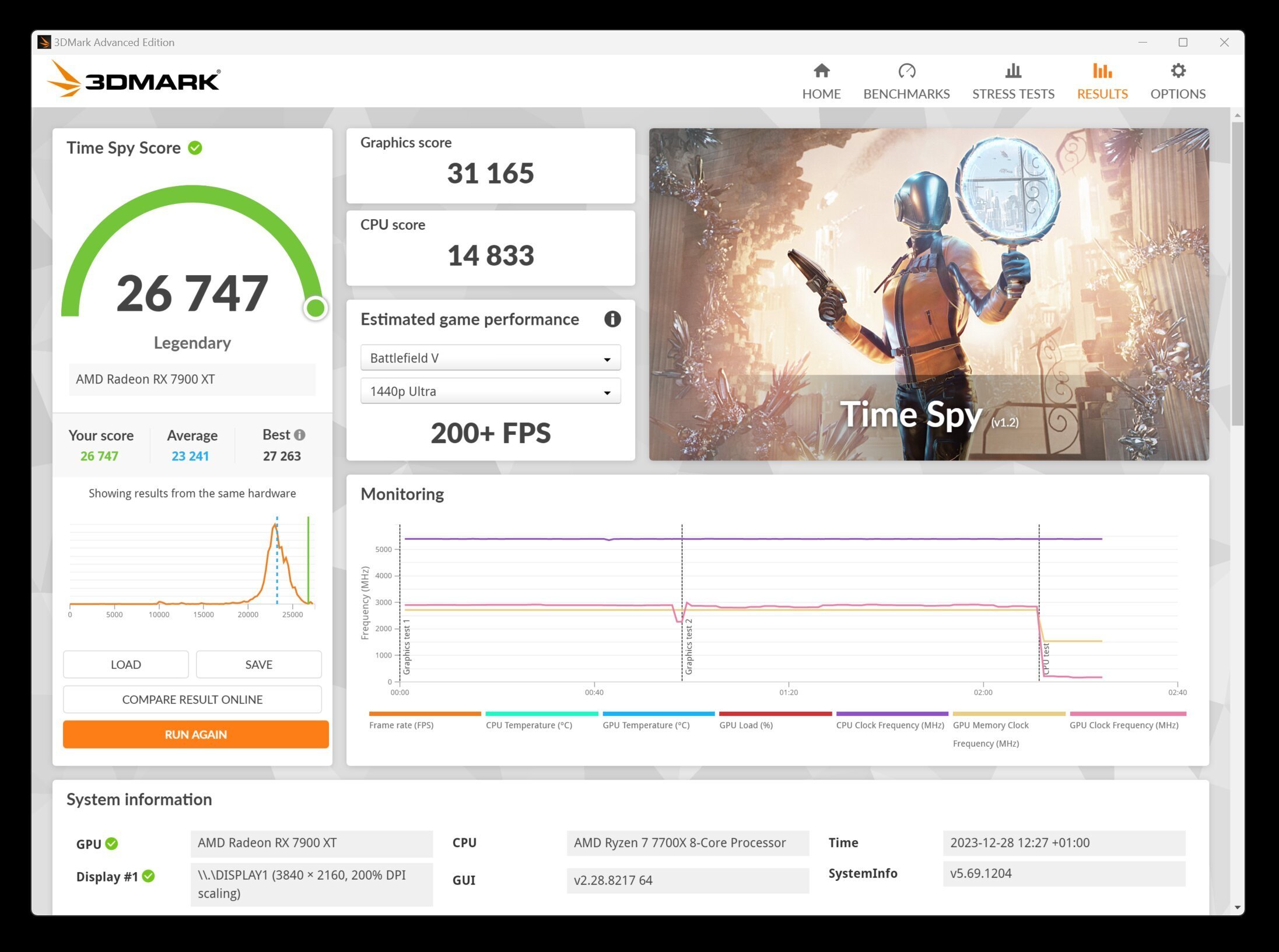The image size is (1279, 952).
Task: Open the Estimated game performance info icon
Action: 612,319
